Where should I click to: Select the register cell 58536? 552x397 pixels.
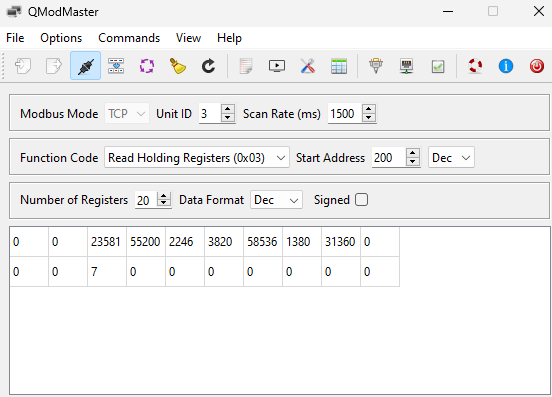click(263, 242)
